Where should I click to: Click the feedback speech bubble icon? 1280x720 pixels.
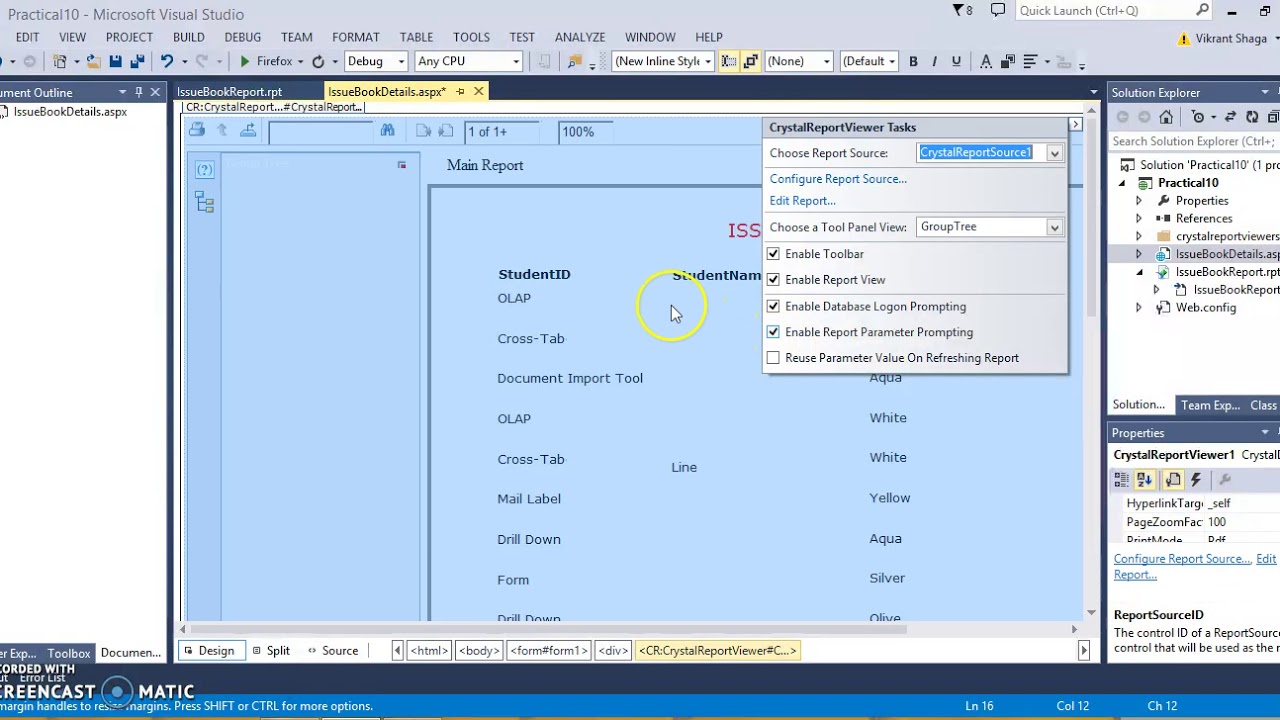[998, 10]
